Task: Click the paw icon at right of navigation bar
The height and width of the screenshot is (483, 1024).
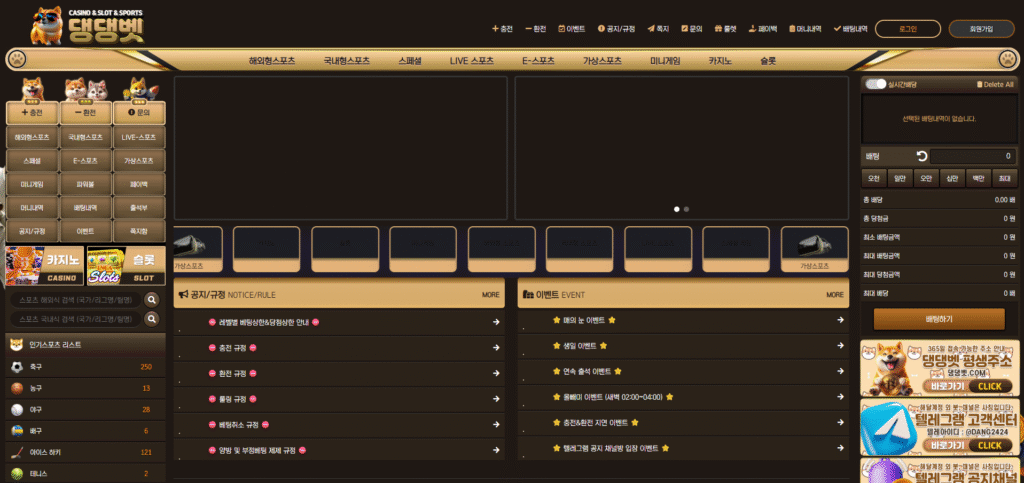Action: (1008, 60)
